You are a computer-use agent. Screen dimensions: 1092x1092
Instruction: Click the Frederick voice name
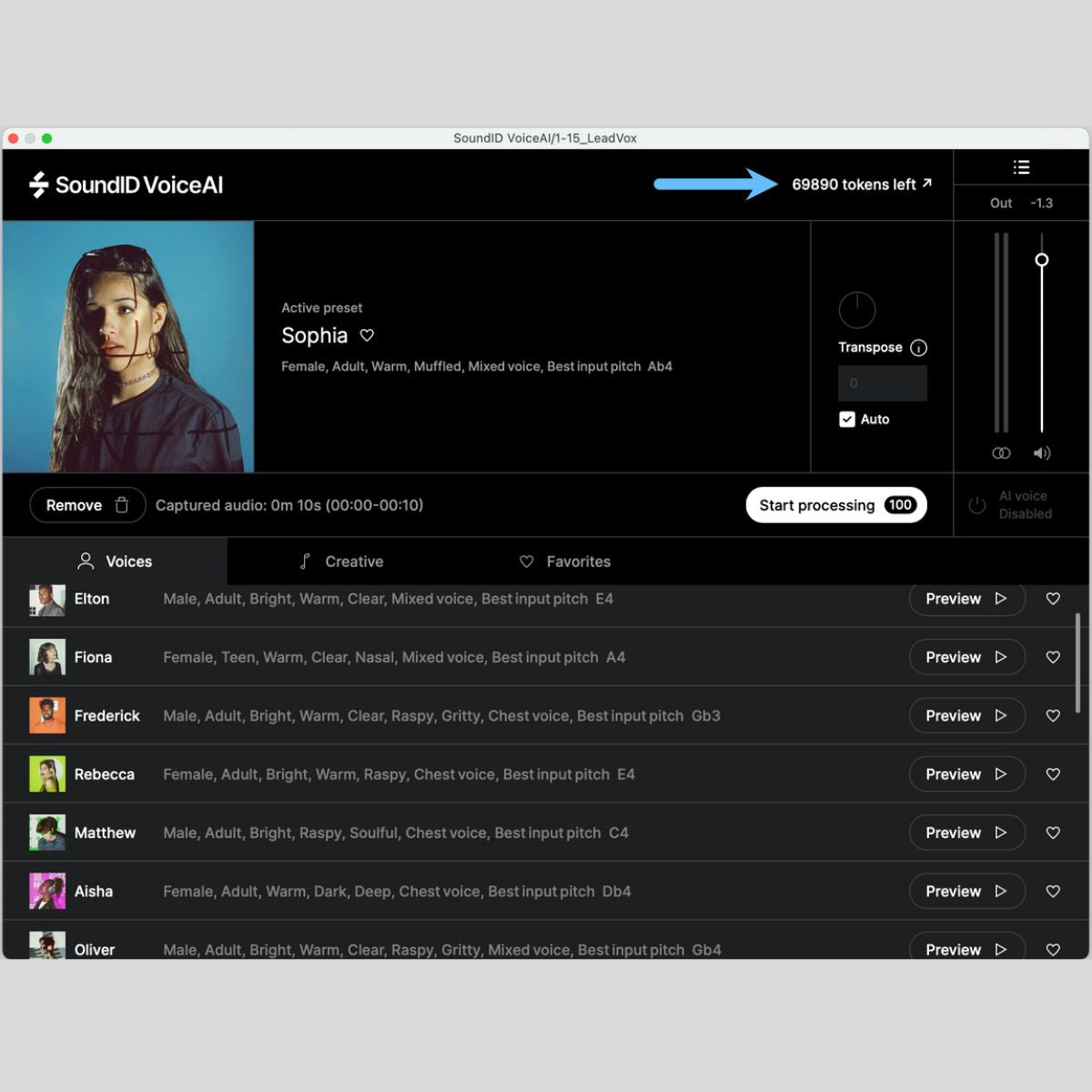point(107,715)
